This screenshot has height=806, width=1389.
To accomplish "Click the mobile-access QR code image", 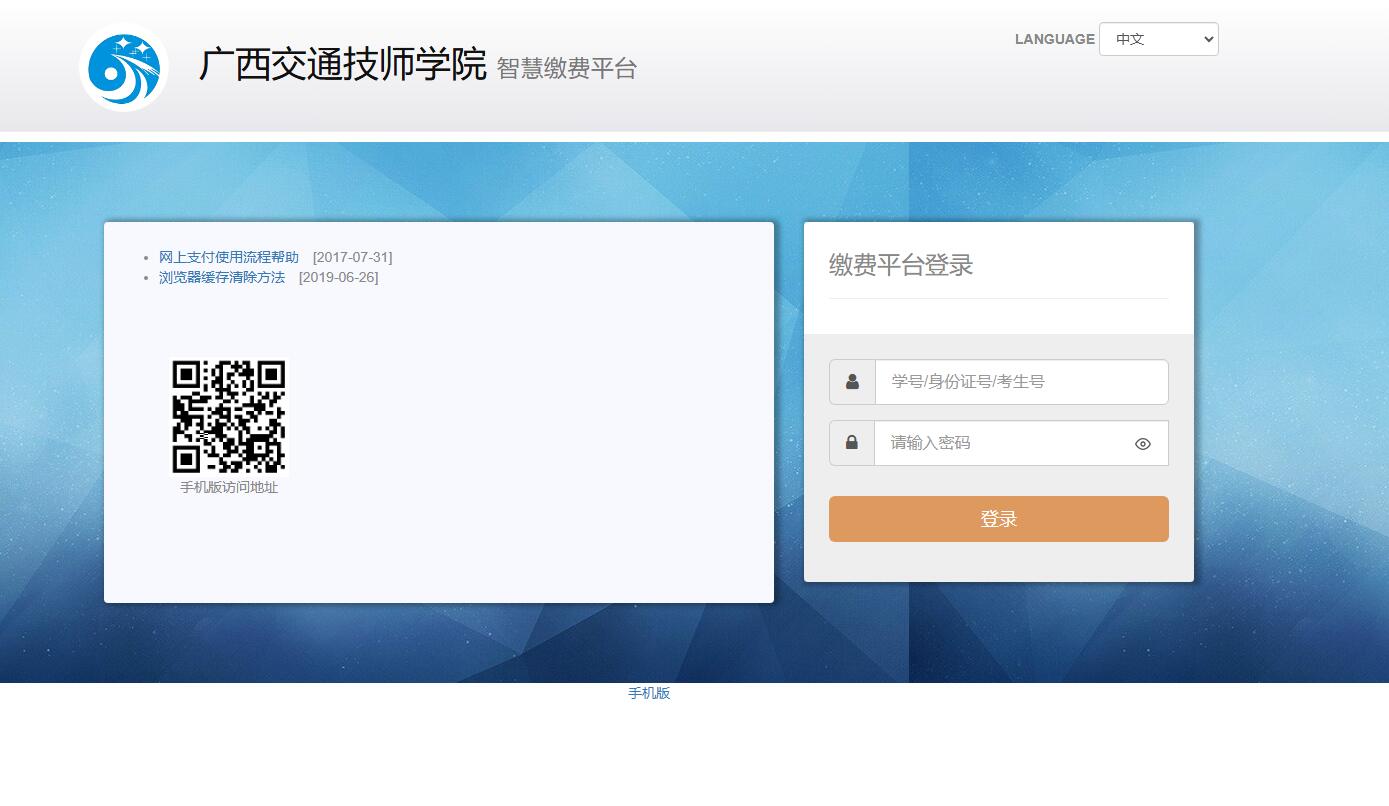I will tap(229, 416).
